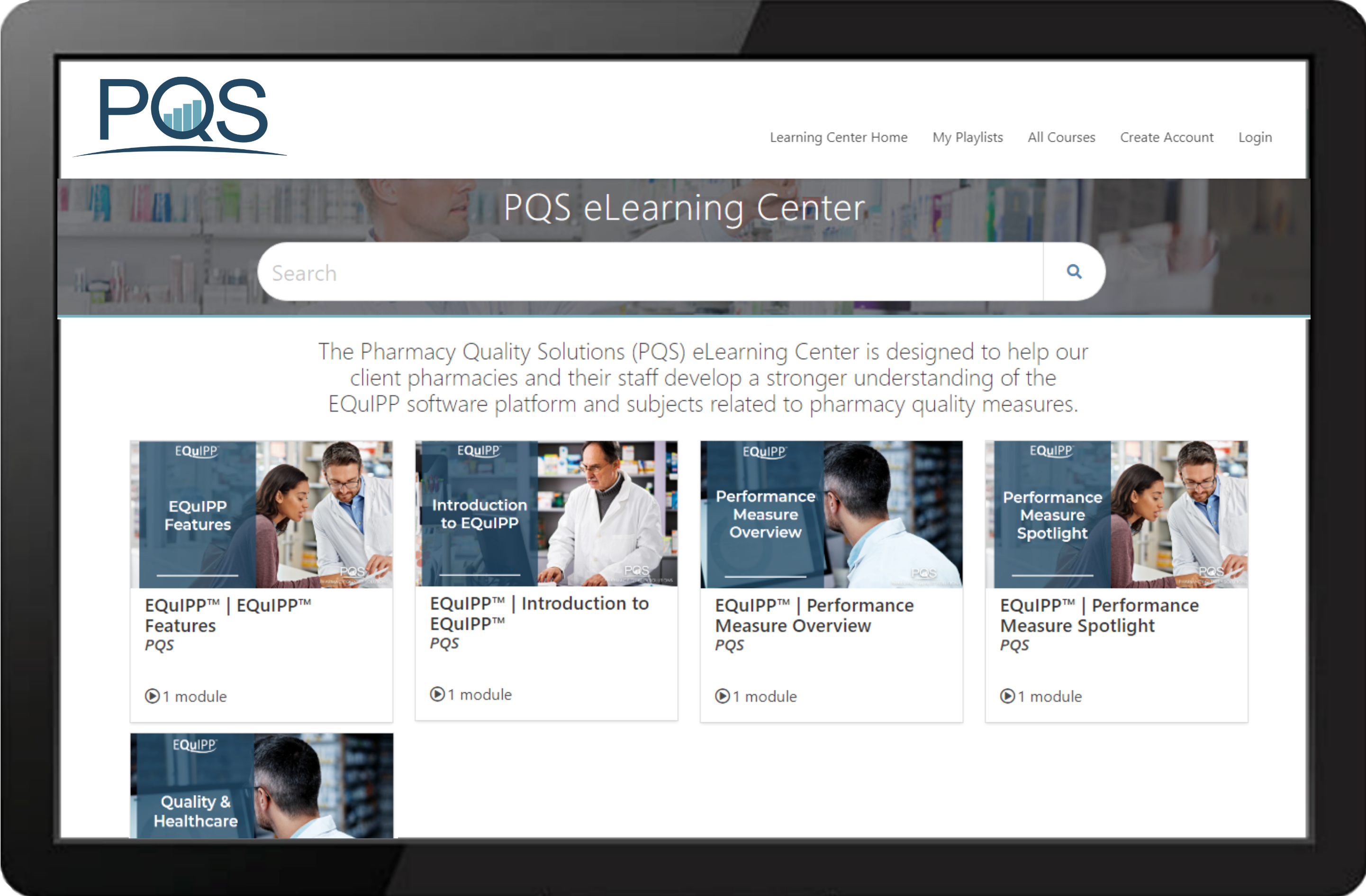Click PQS author under Introduction to EQuIPP
The image size is (1366, 896).
click(444, 644)
